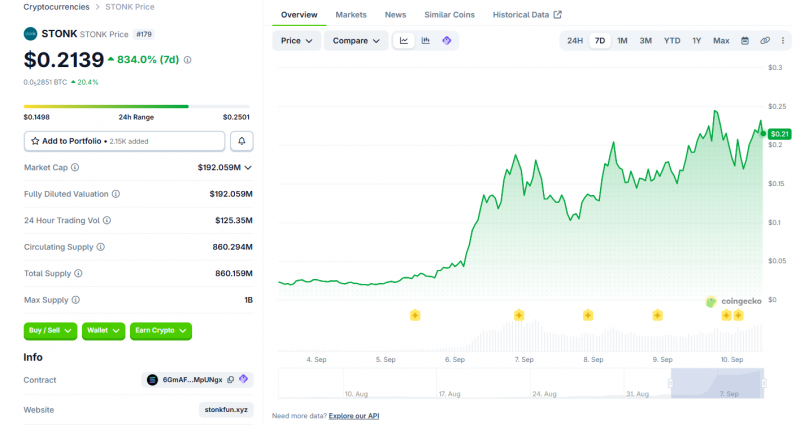Click the Cryptocurrencies breadcrumb link
Screen dimensions: 800x425
coord(56,7)
